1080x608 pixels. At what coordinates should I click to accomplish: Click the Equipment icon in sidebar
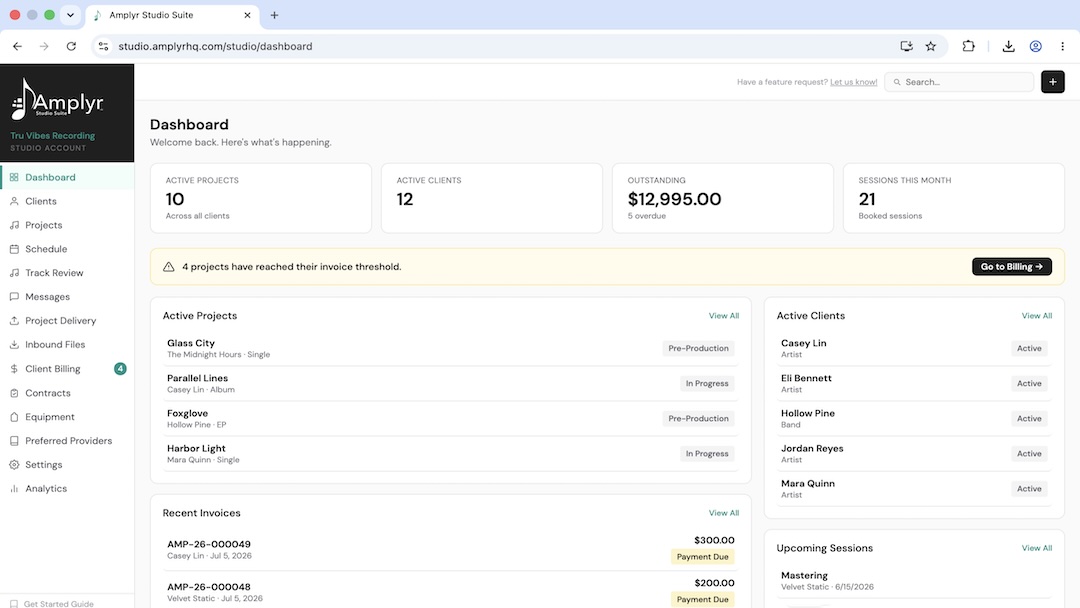(14, 417)
